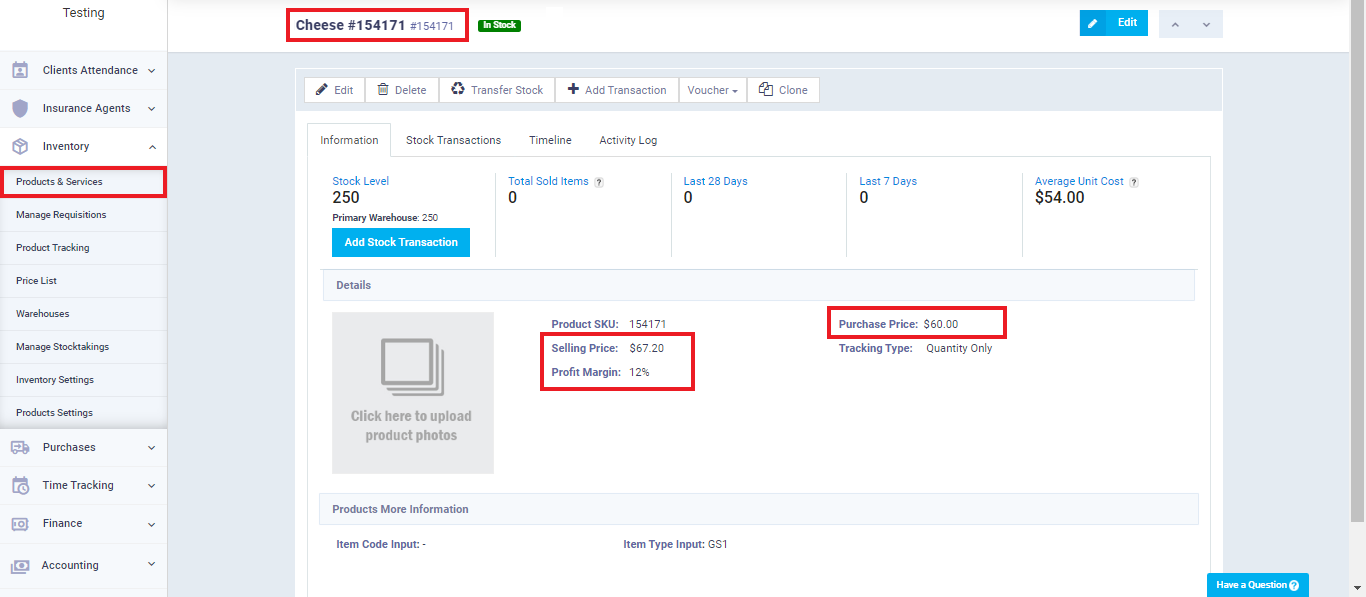Open the Activity Log tab
1366x597 pixels.
click(628, 140)
